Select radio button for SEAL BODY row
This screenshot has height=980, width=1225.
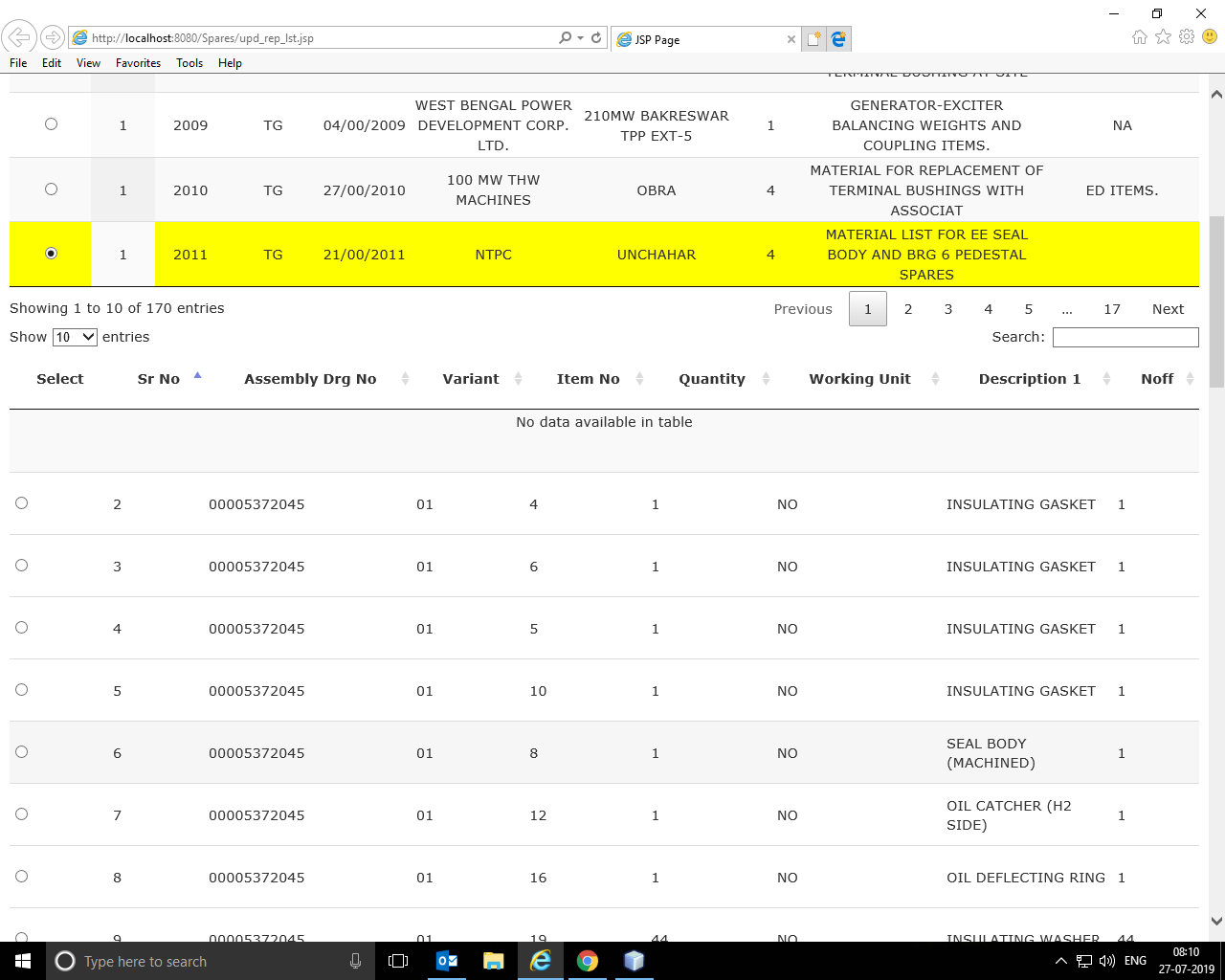[x=21, y=751]
